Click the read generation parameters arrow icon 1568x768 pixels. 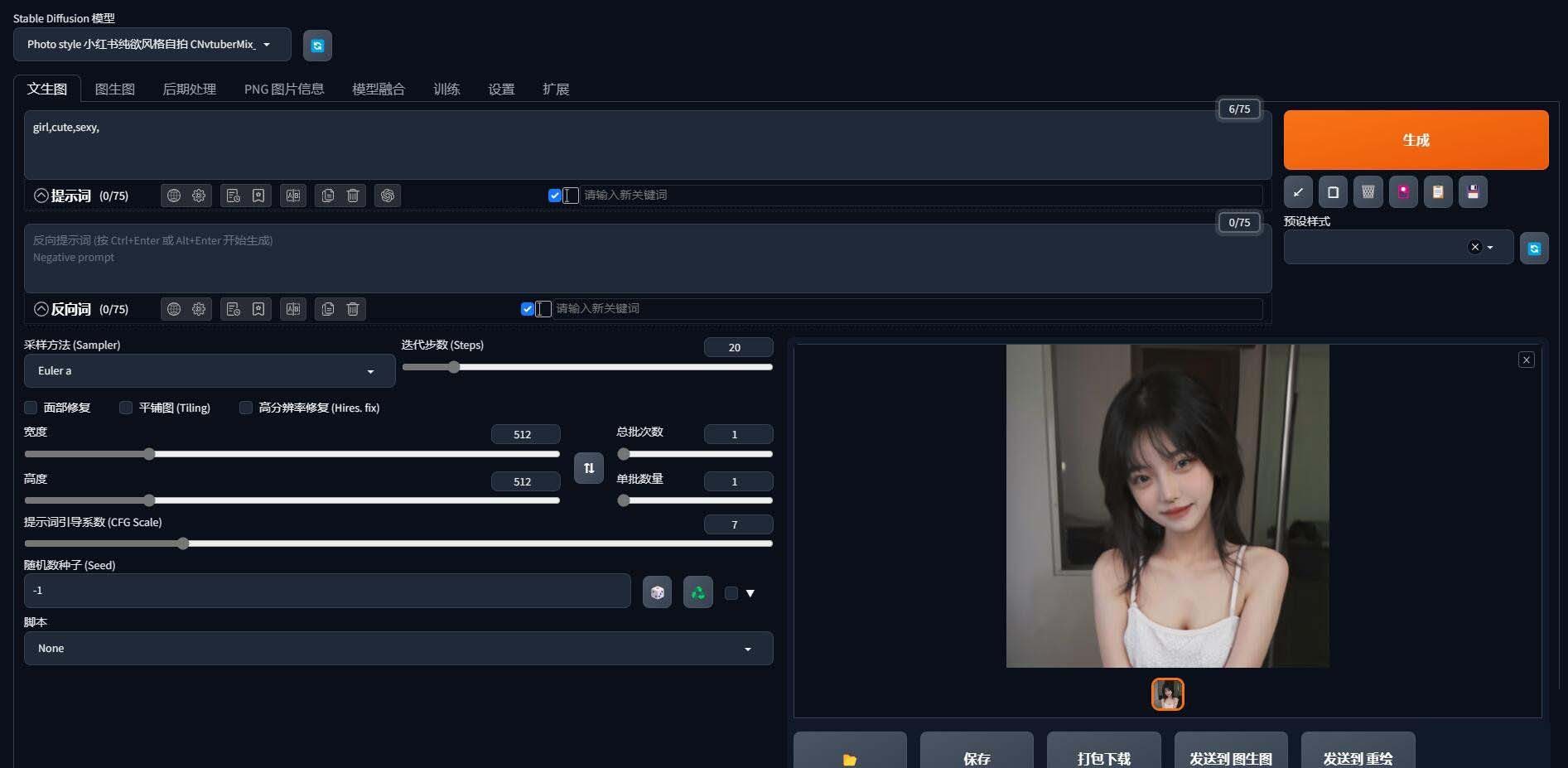pyautogui.click(x=1298, y=192)
